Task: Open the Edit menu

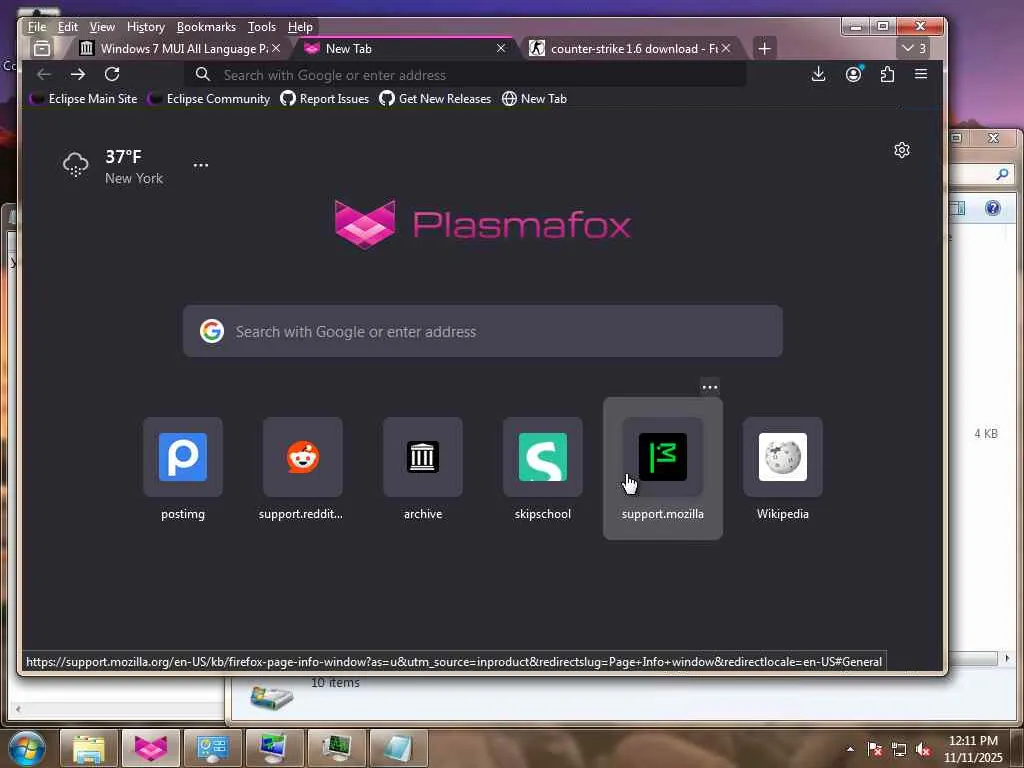Action: tap(67, 27)
